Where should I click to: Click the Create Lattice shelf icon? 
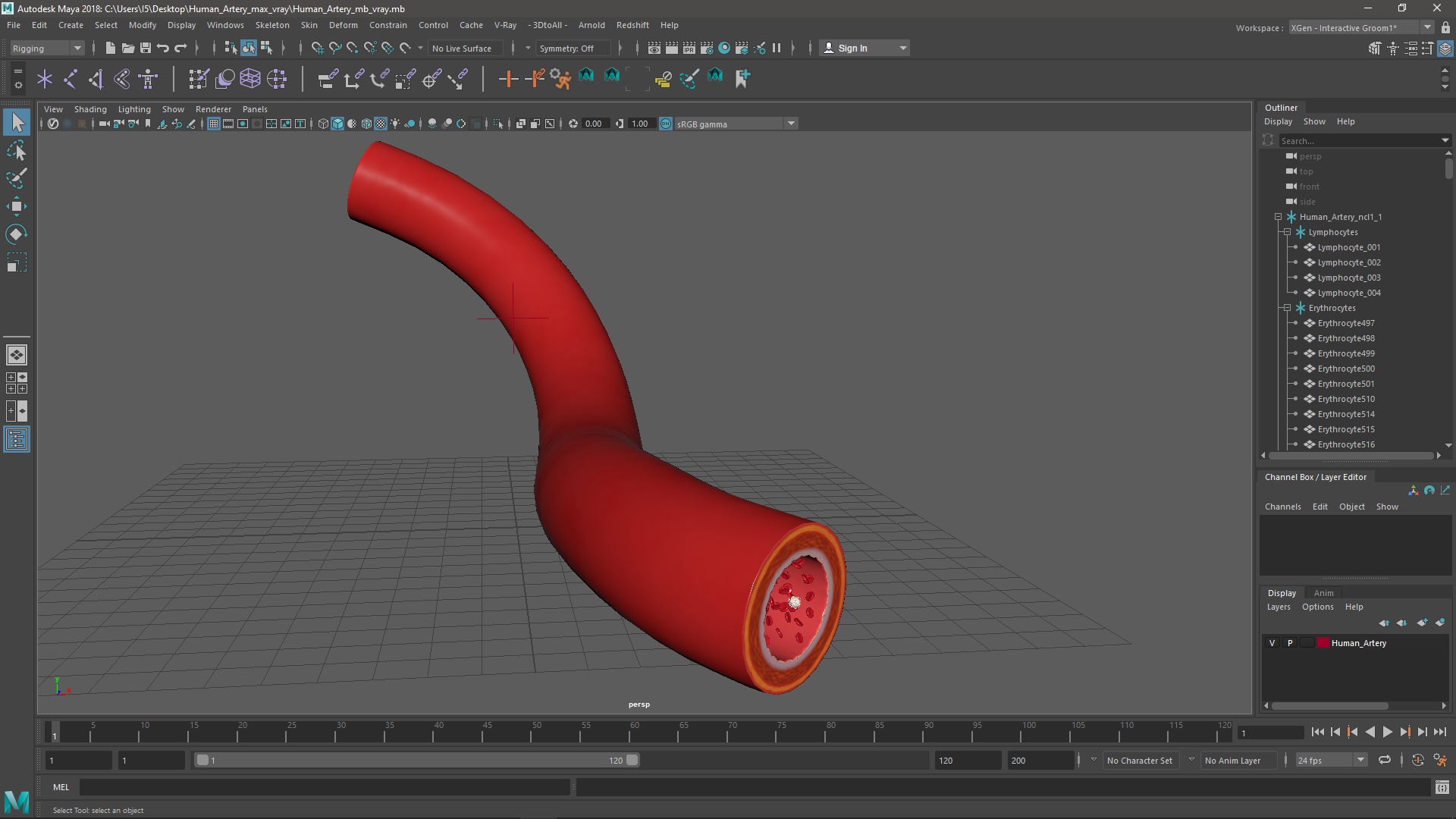point(249,79)
